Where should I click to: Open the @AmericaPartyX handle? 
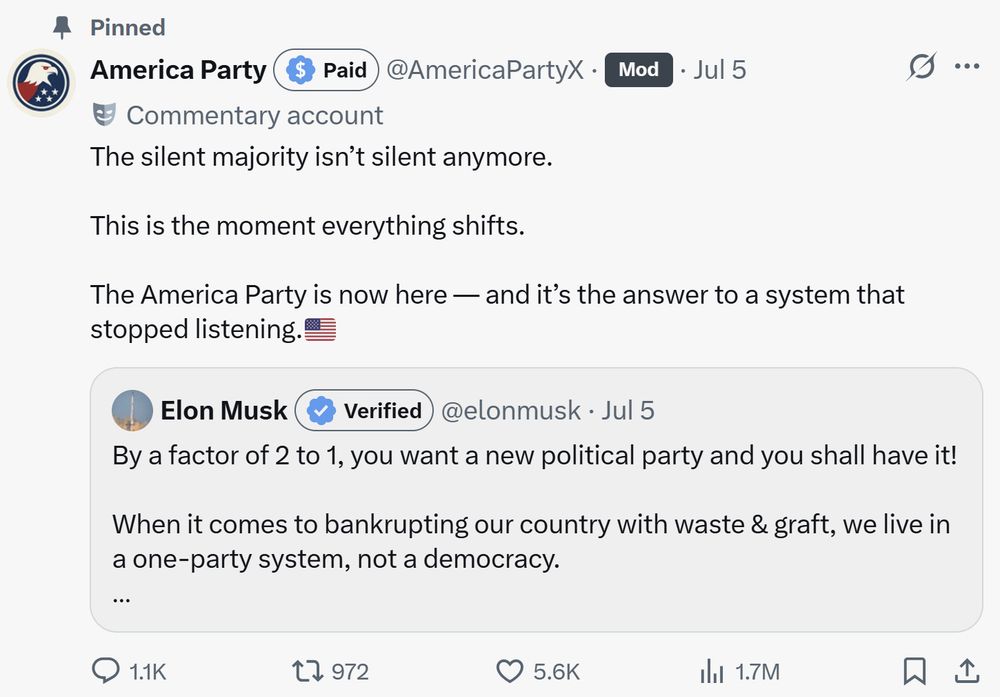click(487, 70)
